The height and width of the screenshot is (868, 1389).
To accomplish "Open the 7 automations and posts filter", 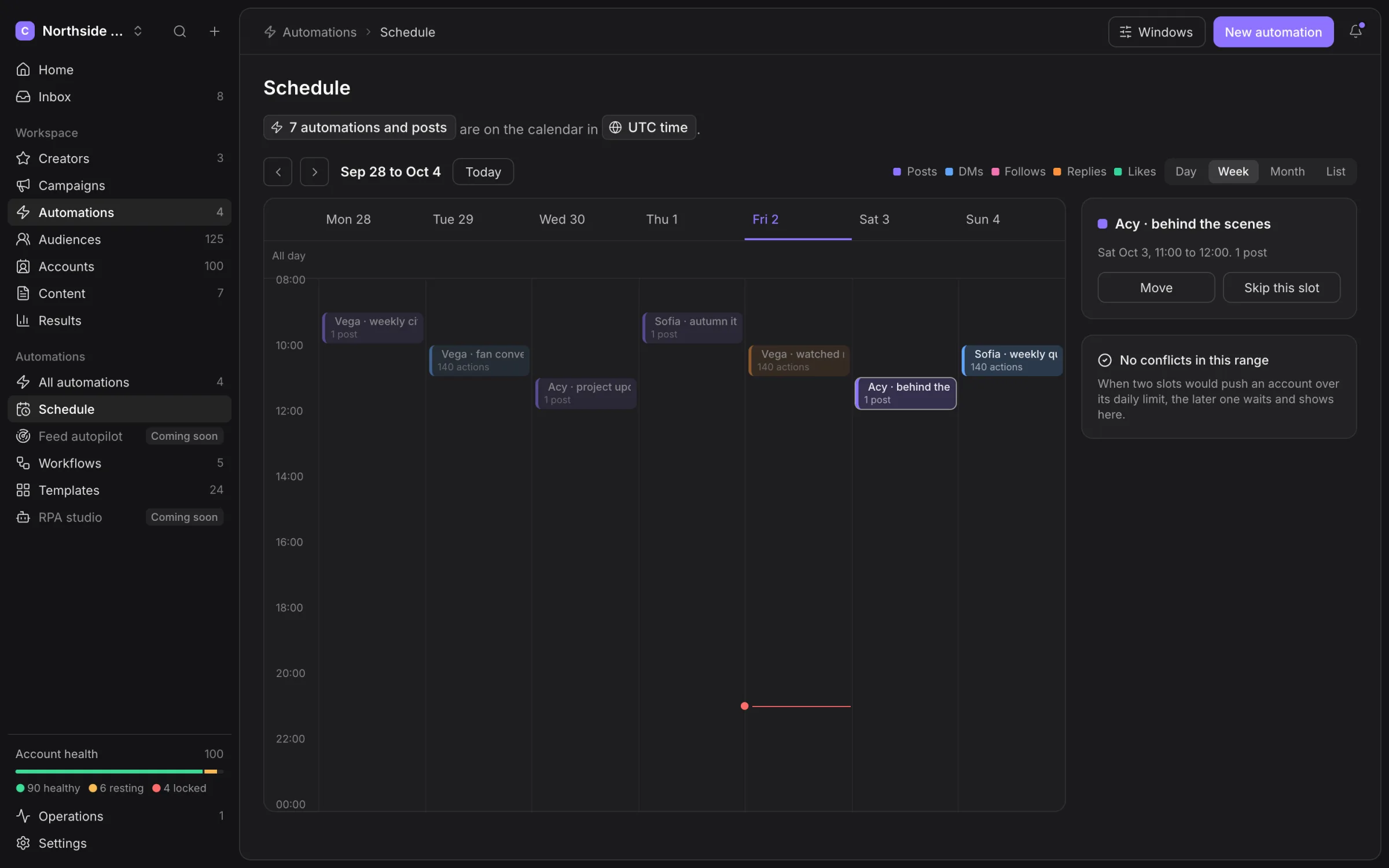I will tap(359, 127).
